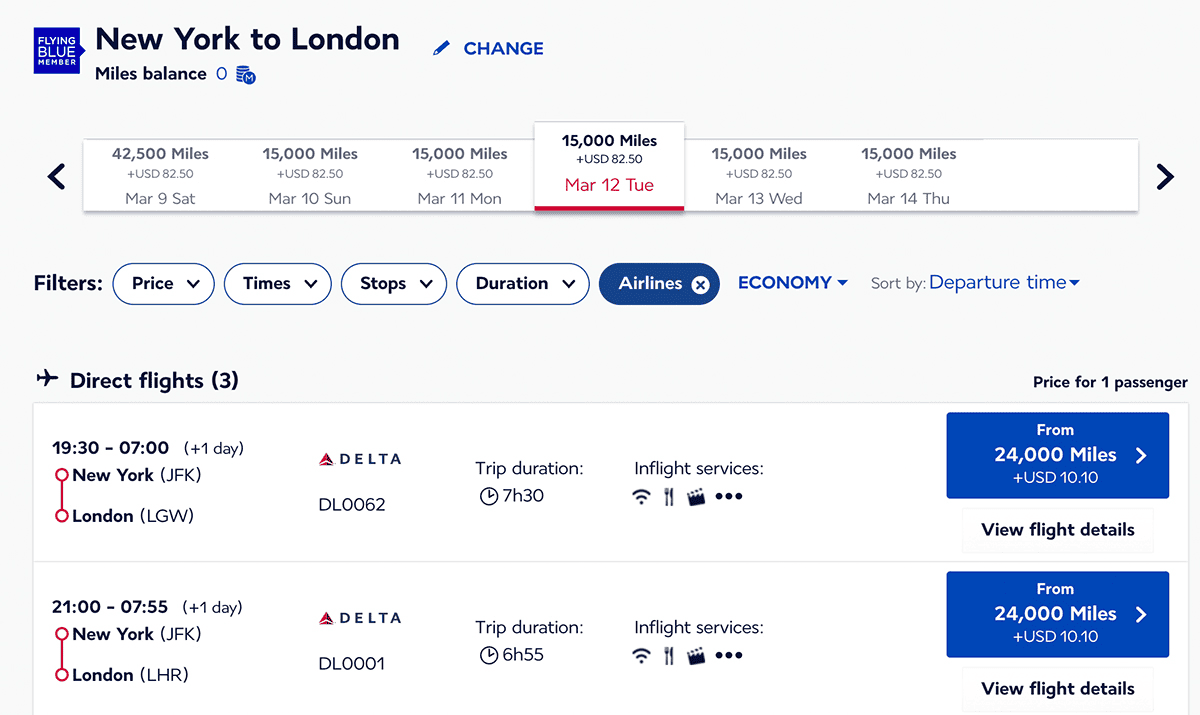Open Sort by Departure time dropdown
The width and height of the screenshot is (1200, 715).
(1004, 283)
